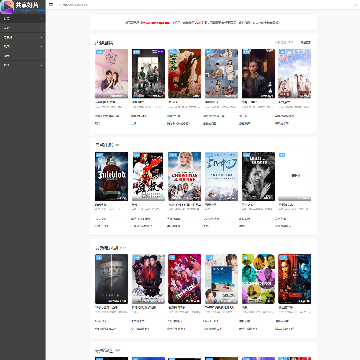Image resolution: width=360 pixels, height=360 pixels.
Task: Click the small icon at the top bar's right end
Action: [355, 5]
